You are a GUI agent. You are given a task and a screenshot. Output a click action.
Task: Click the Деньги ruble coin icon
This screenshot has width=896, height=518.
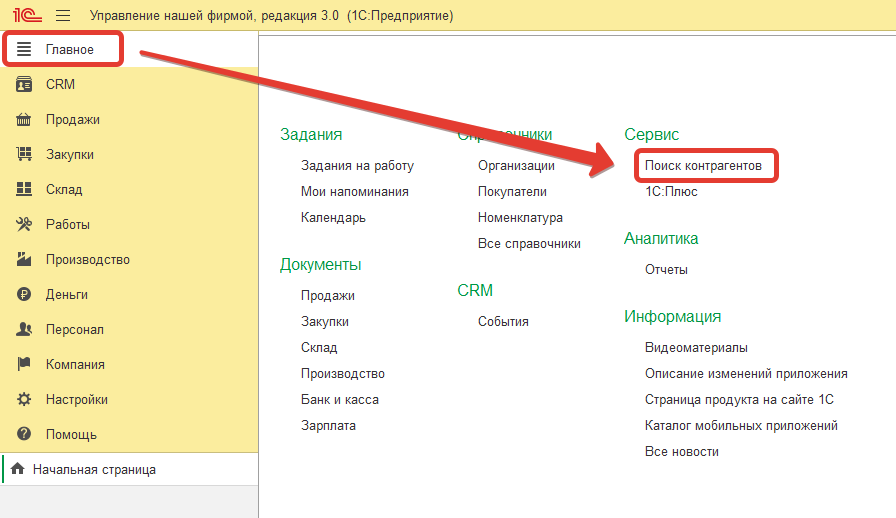23,294
